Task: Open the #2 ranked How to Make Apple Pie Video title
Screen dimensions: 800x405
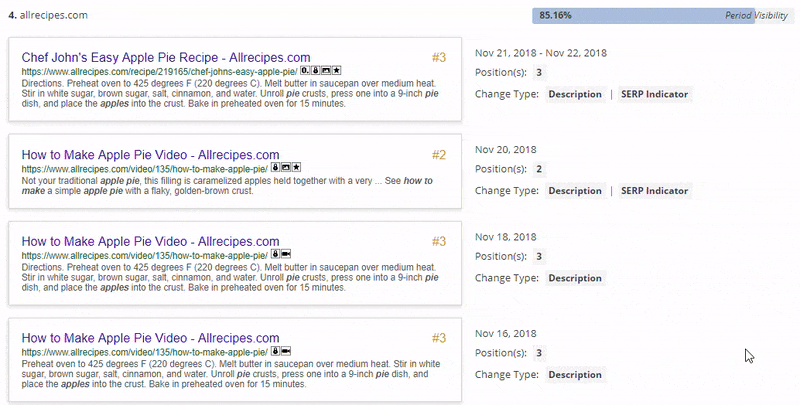Action: 150,154
